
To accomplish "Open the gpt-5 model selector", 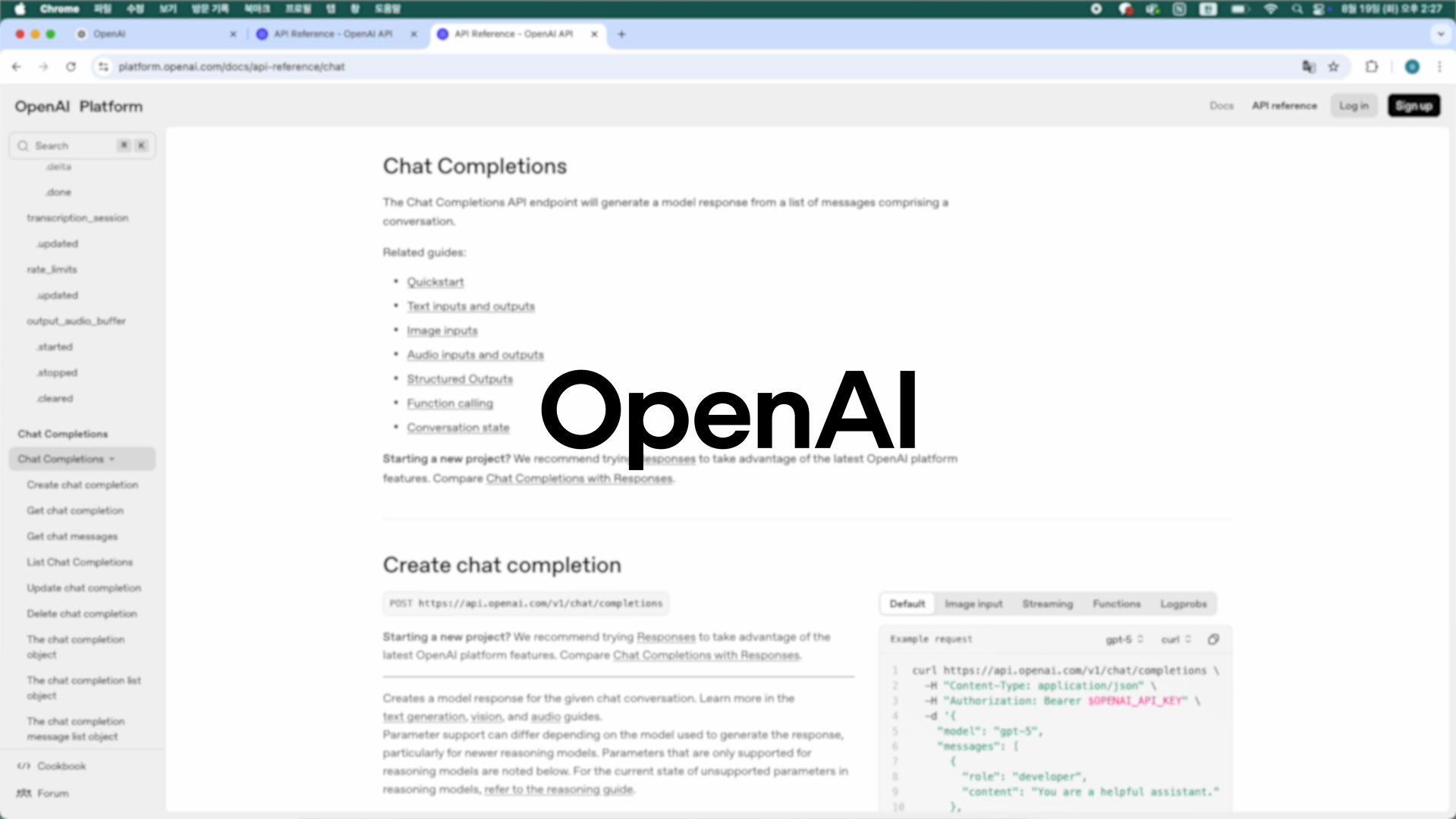I will point(1124,639).
